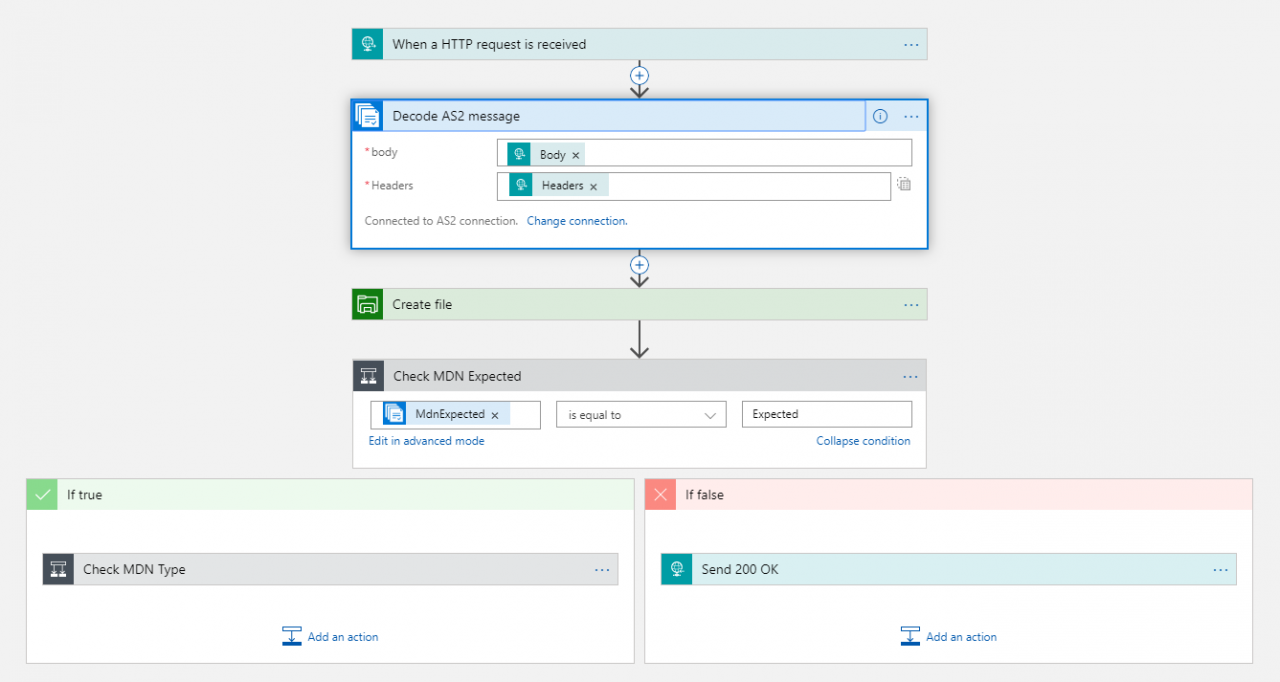Click the Decode AS2 message connector icon
1280x682 pixels.
tap(367, 115)
